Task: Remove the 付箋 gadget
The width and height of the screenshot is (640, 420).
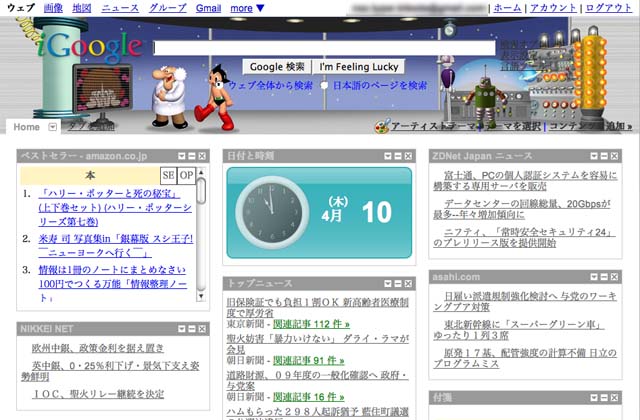Action: tap(614, 398)
